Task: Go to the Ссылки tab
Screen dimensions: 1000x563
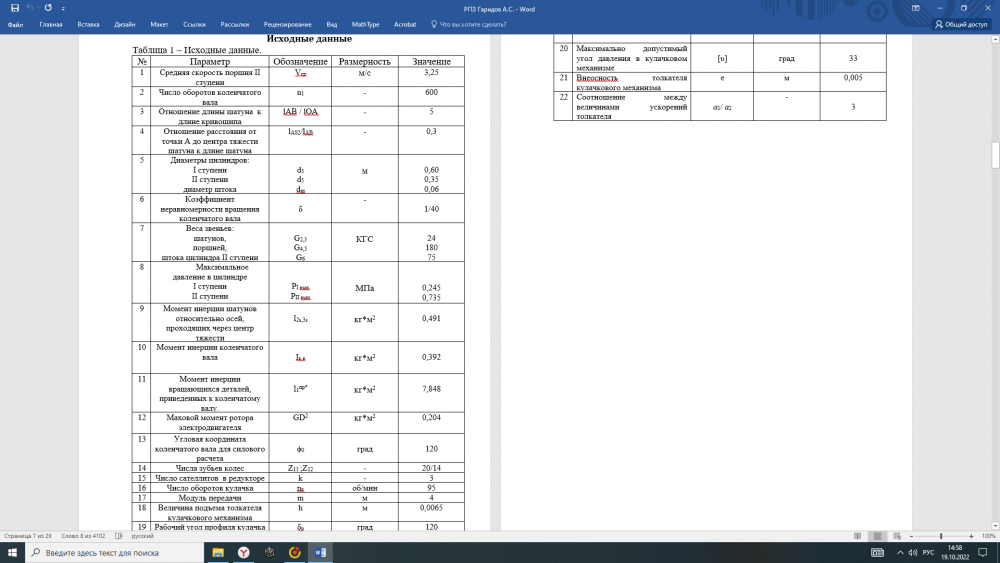Action: coord(195,24)
